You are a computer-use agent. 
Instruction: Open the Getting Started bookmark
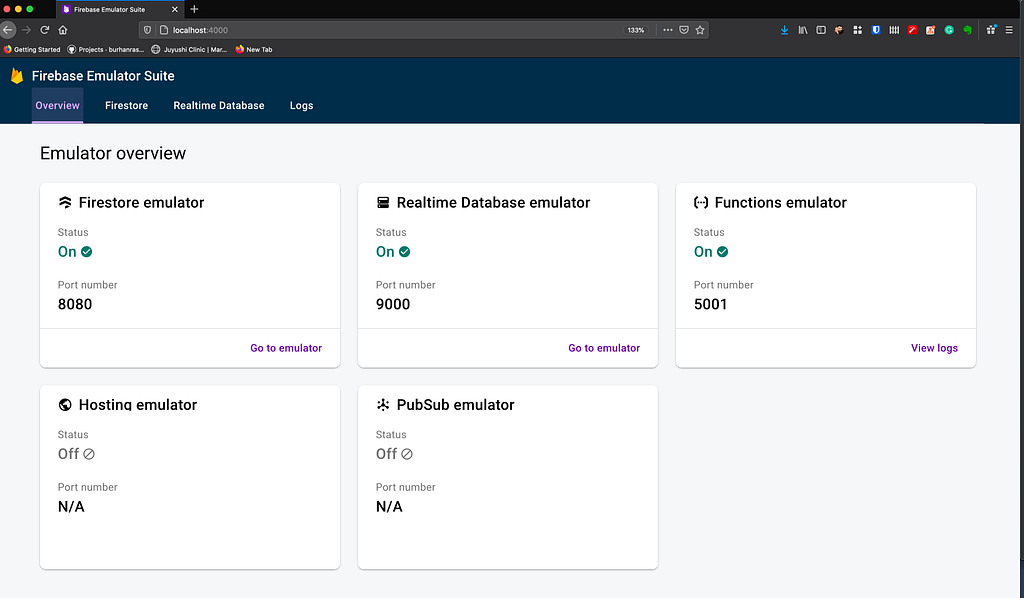[x=32, y=50]
